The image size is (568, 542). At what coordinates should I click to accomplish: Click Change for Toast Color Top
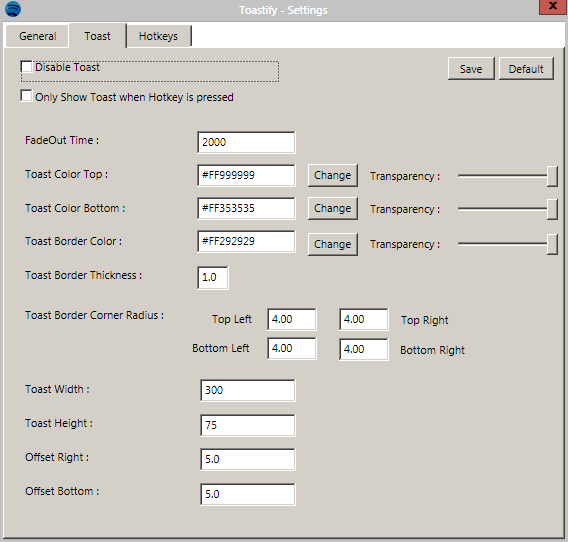pyautogui.click(x=333, y=175)
